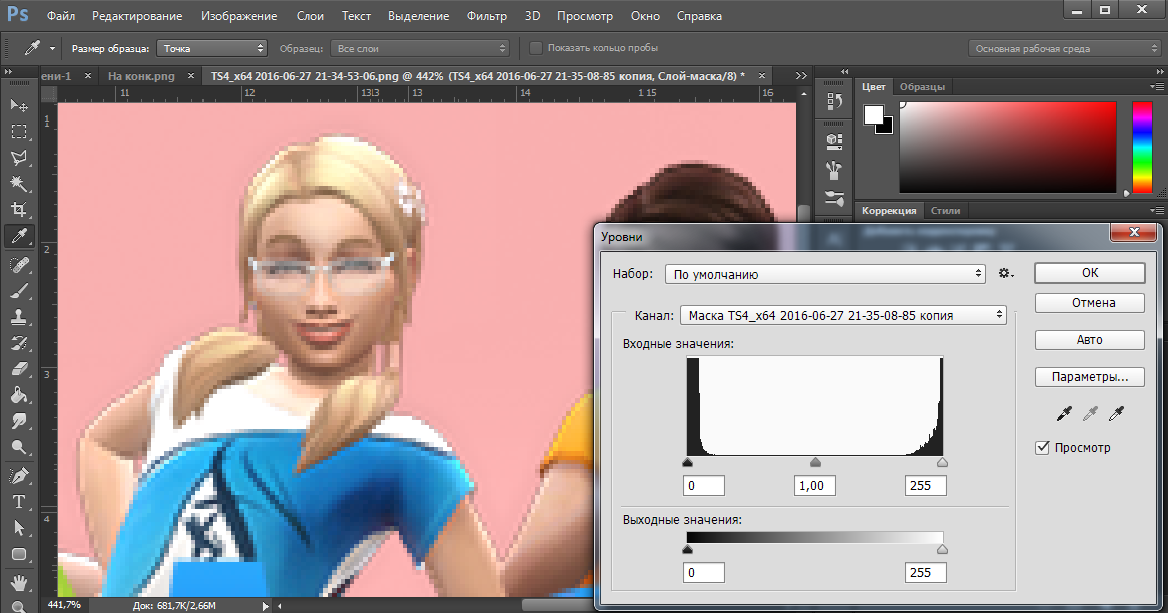
Task: Pick the white point eyedropper in Levels
Action: [x=1116, y=413]
